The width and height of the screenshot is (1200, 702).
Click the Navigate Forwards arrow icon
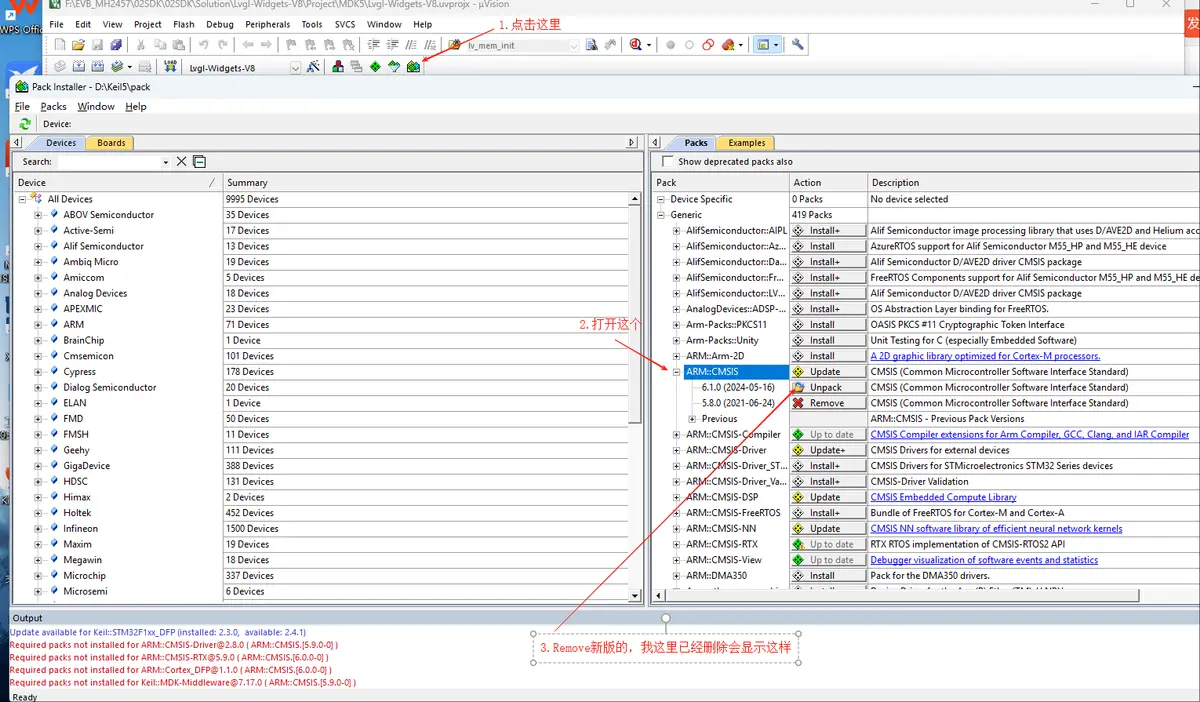tap(267, 45)
